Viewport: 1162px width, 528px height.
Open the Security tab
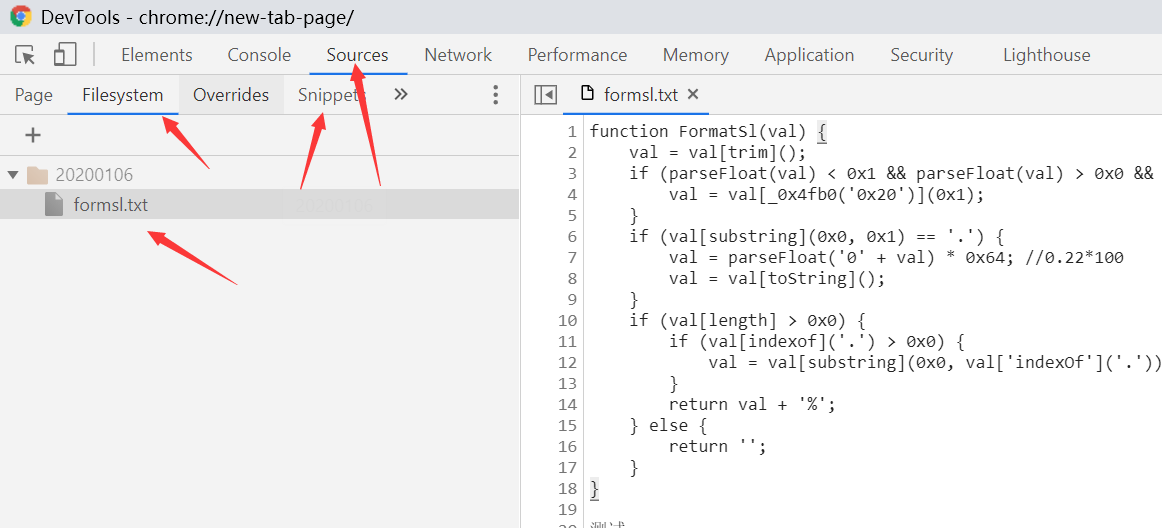tap(922, 55)
